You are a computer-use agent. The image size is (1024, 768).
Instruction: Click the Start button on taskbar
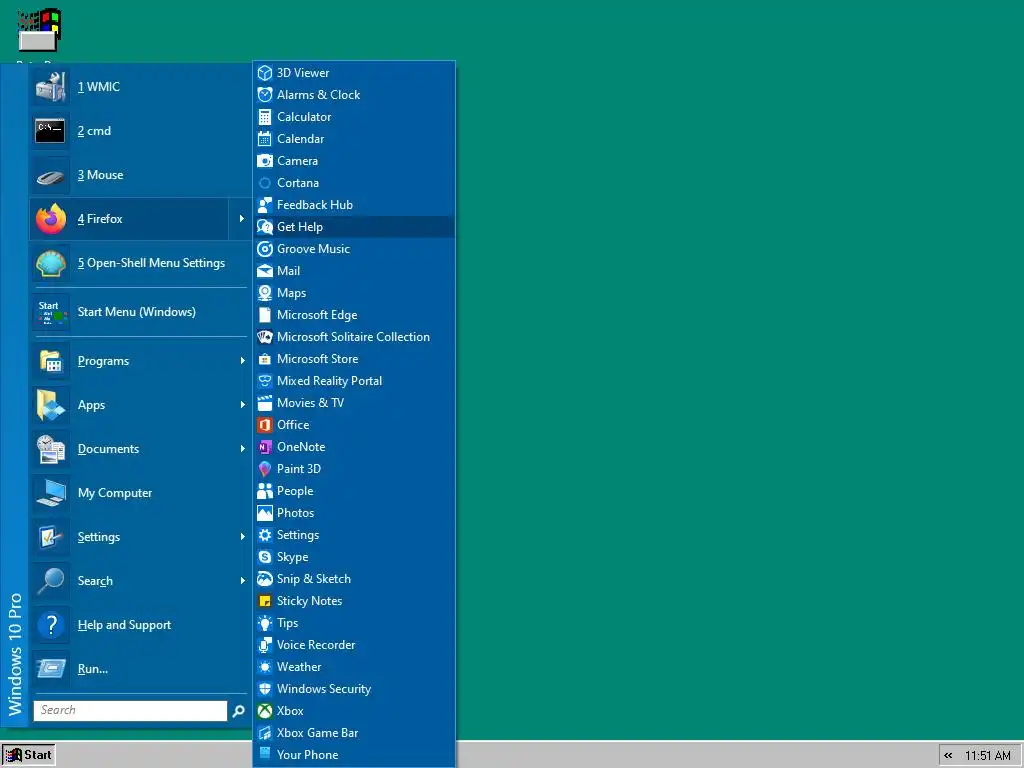(28, 755)
